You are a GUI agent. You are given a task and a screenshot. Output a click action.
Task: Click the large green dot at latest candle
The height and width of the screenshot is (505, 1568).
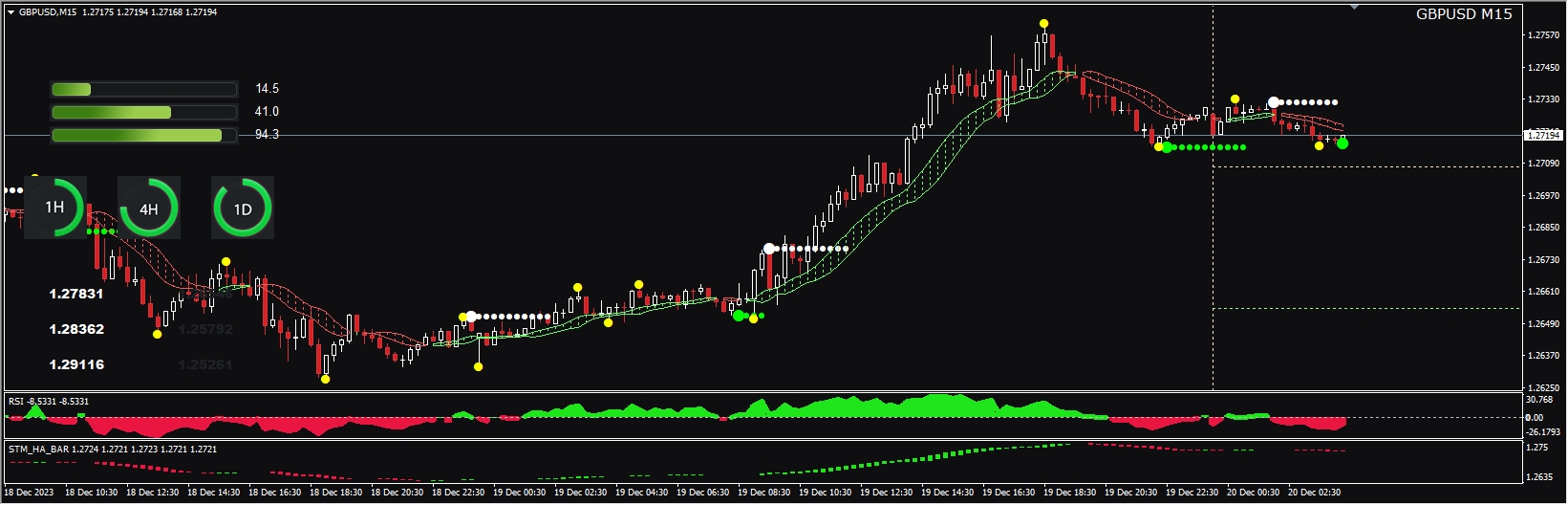tap(1342, 143)
